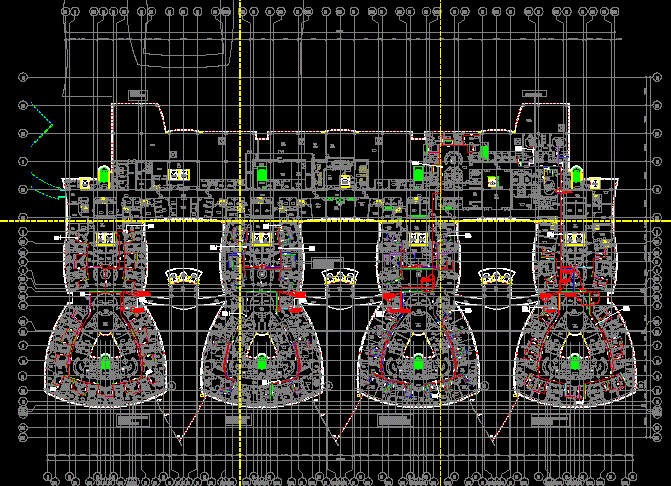Image resolution: width=671 pixels, height=486 pixels.
Task: Select the yellow-framed core in the third wing neck
Action: pos(418,239)
